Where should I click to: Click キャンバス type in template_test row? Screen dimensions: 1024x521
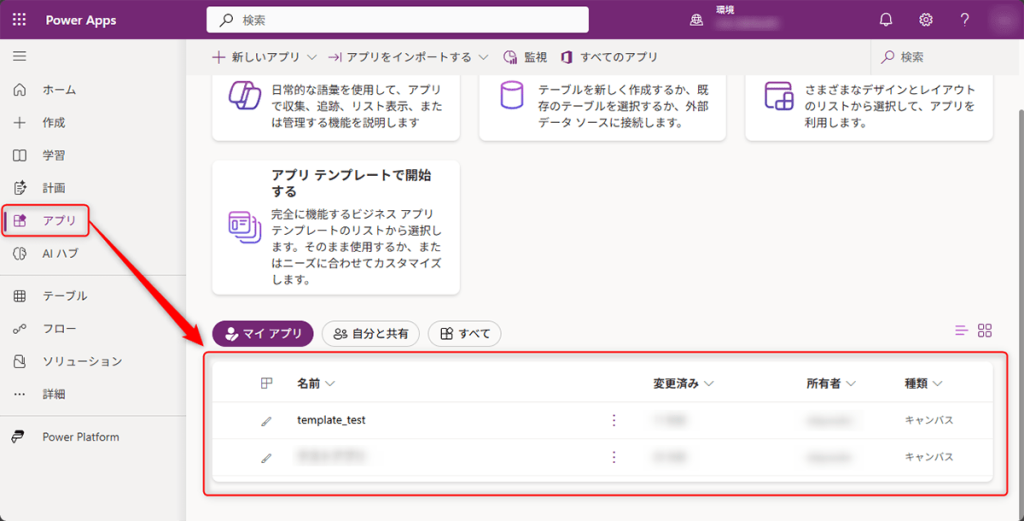pos(929,420)
